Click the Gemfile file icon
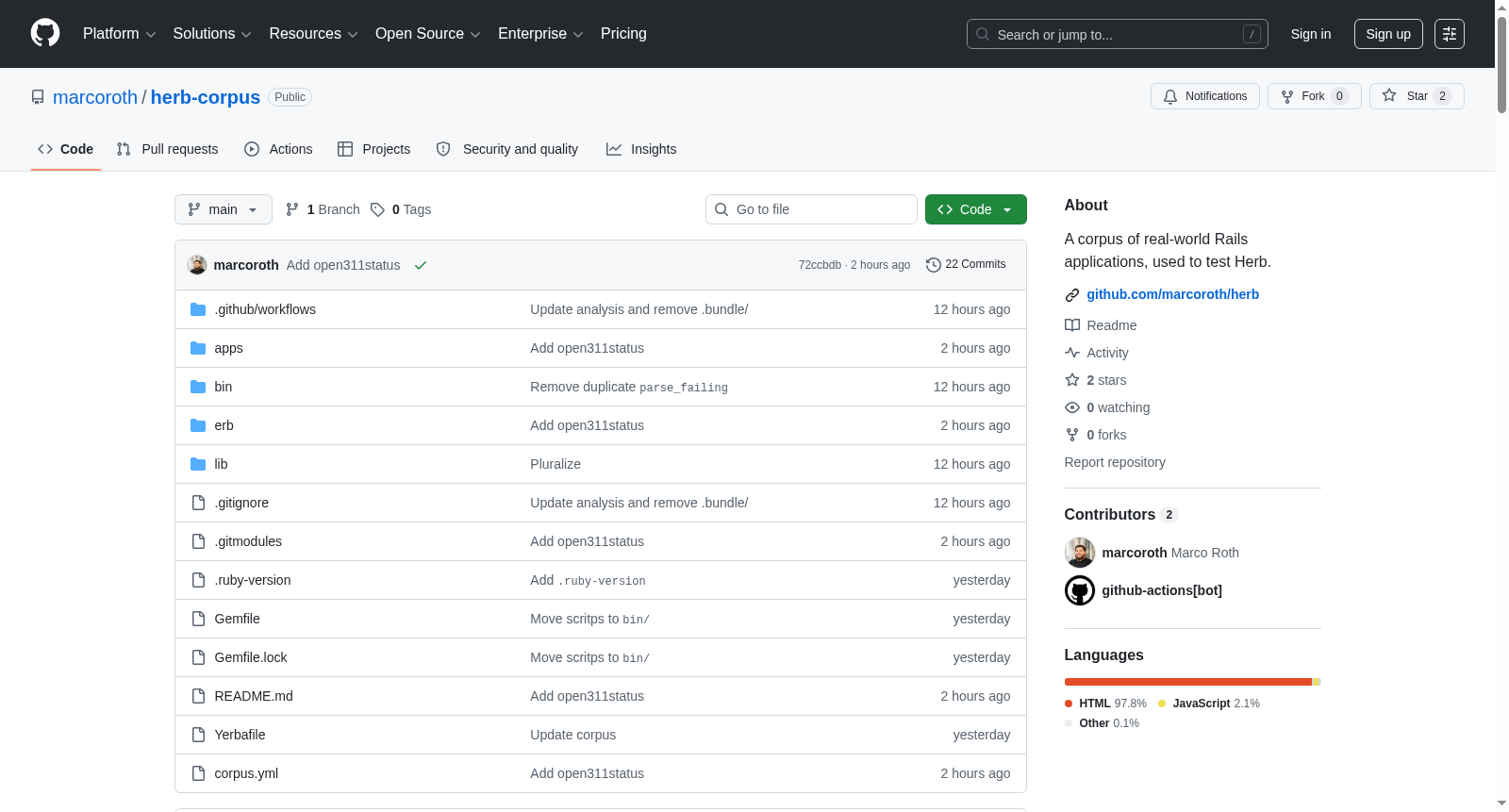1509x812 pixels. [x=198, y=619]
